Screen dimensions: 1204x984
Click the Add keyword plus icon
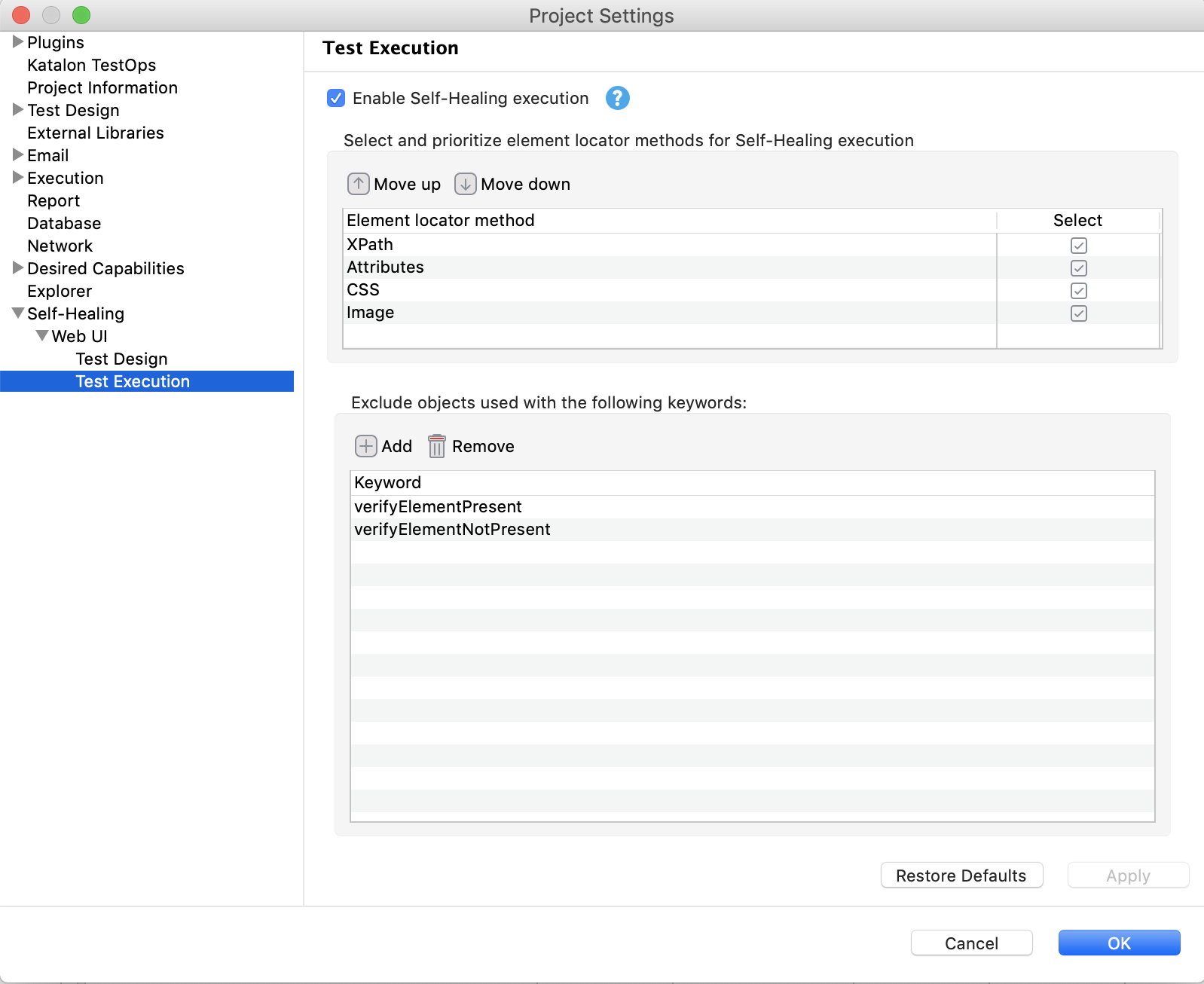pyautogui.click(x=365, y=446)
